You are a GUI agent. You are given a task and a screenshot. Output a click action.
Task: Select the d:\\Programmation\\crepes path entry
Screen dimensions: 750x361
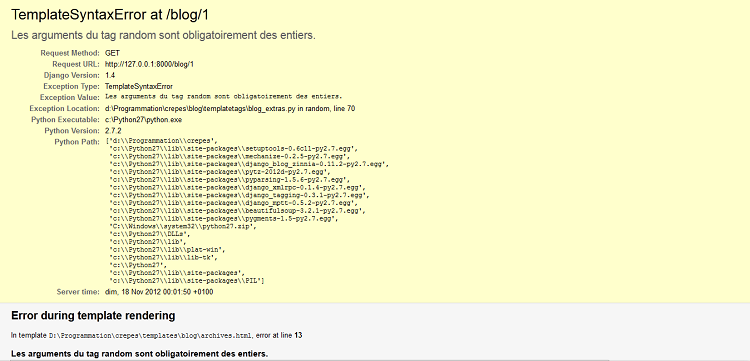point(163,141)
